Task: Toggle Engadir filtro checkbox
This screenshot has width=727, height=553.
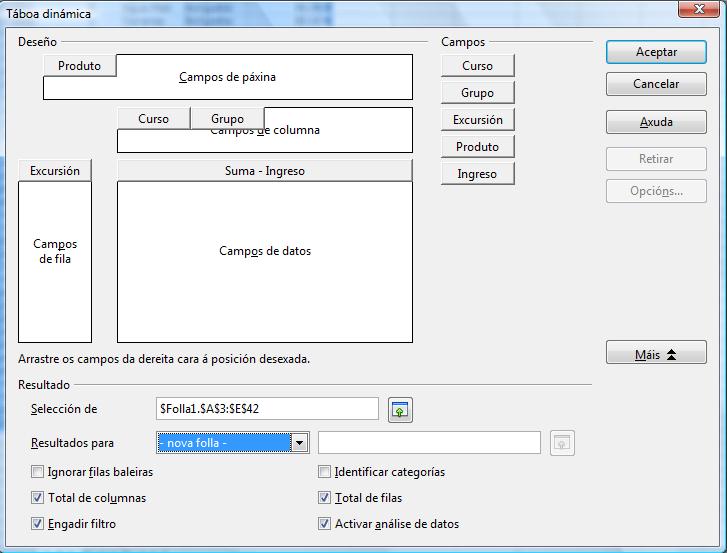Action: (38, 523)
